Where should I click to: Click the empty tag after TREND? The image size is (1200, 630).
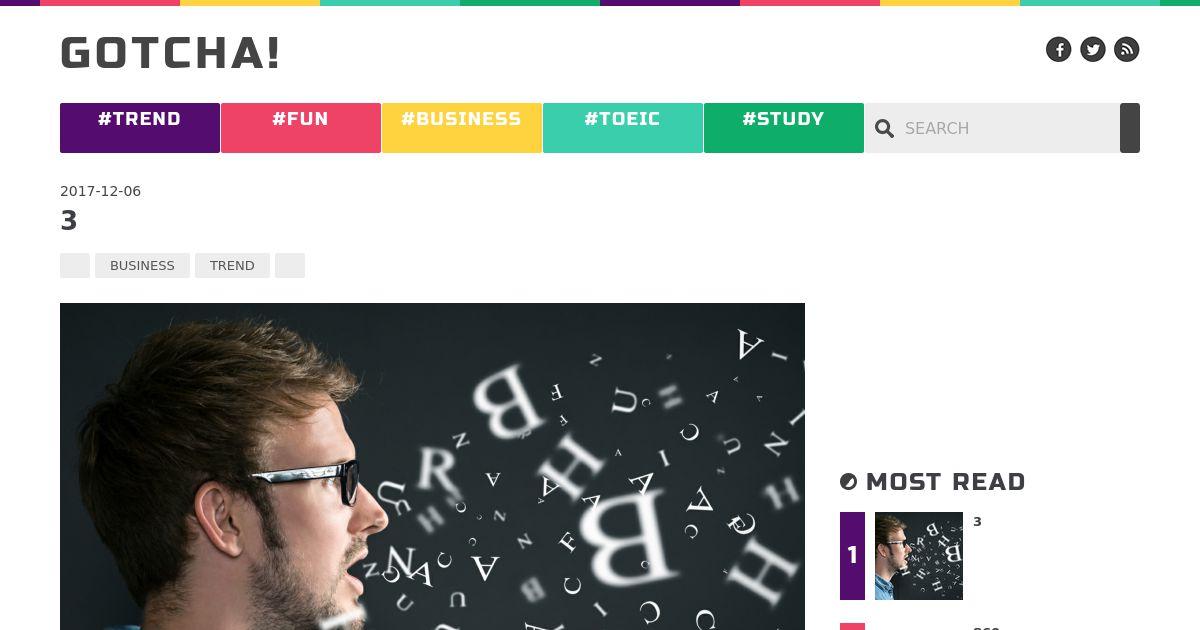click(x=290, y=265)
